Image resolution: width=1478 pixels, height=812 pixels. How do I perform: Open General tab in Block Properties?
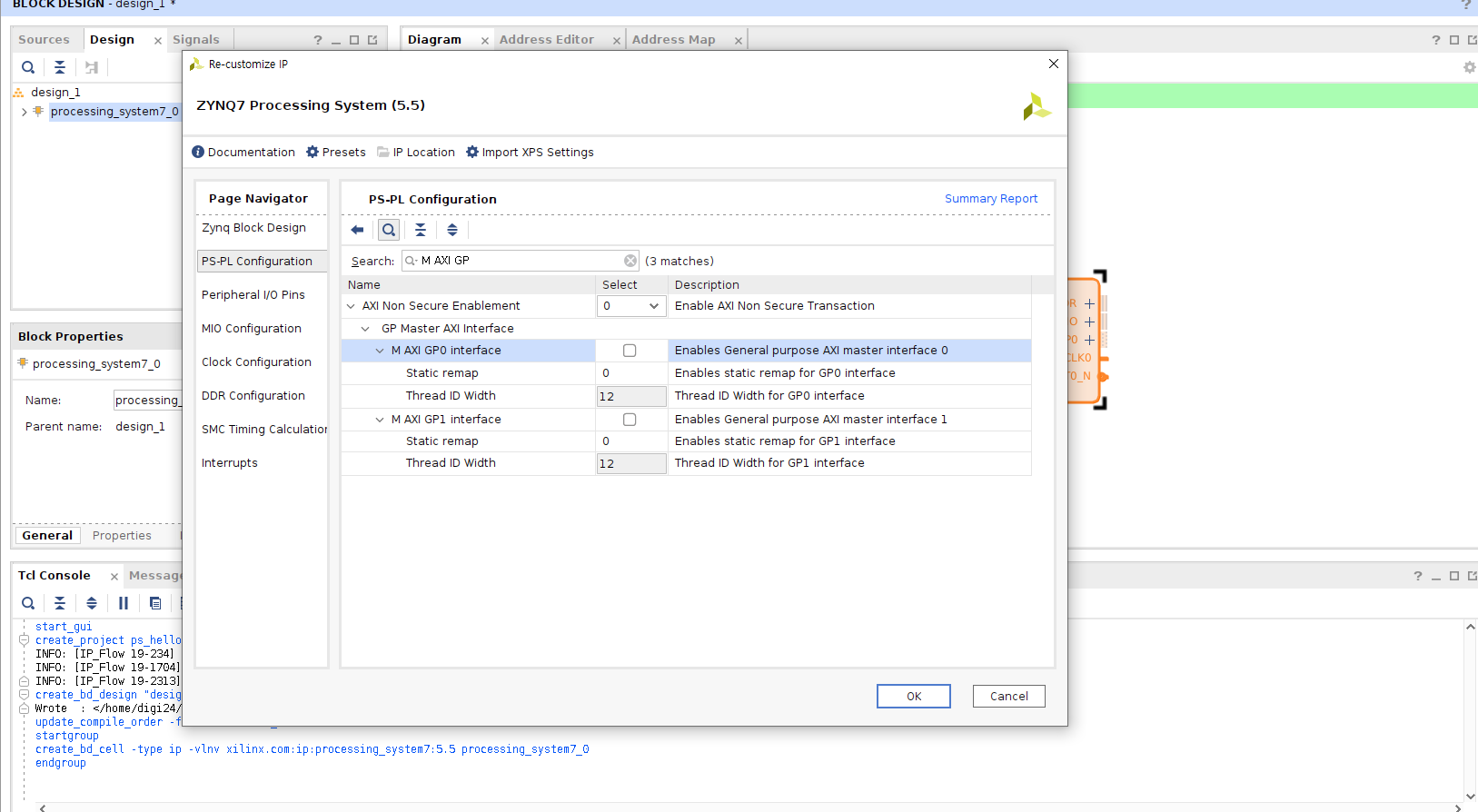pos(47,536)
